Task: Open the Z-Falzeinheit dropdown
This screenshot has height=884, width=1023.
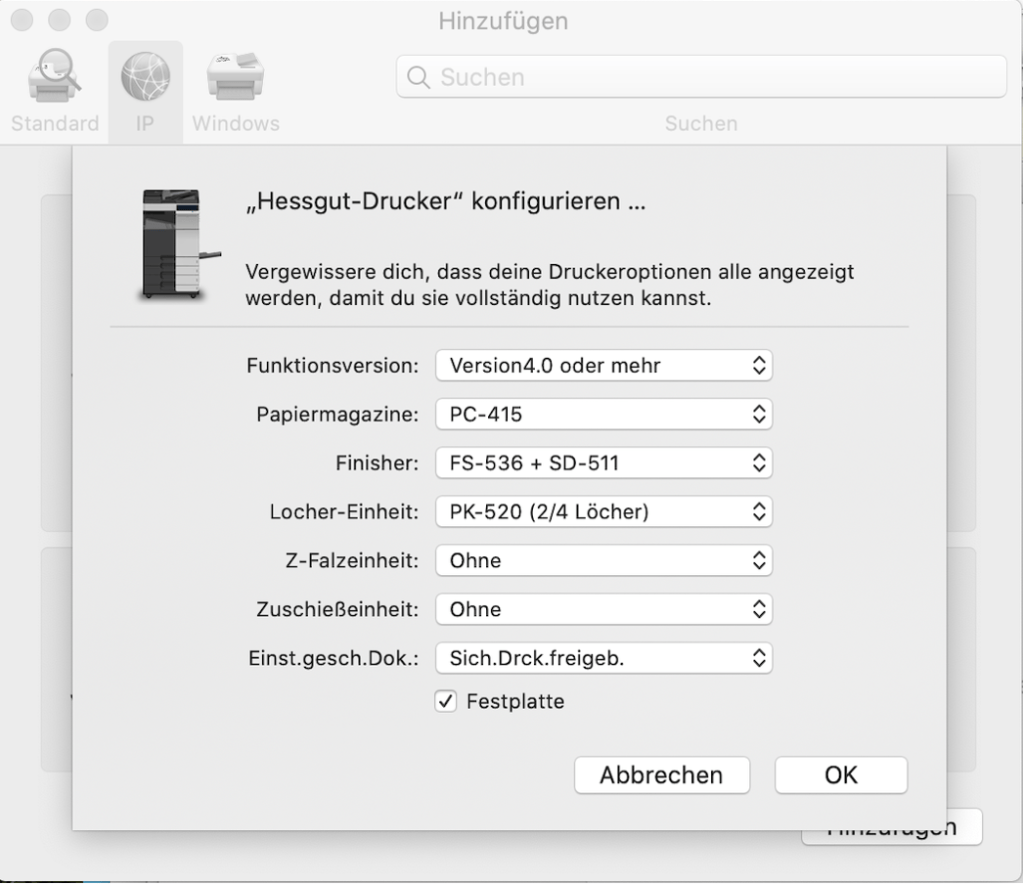Action: (604, 561)
